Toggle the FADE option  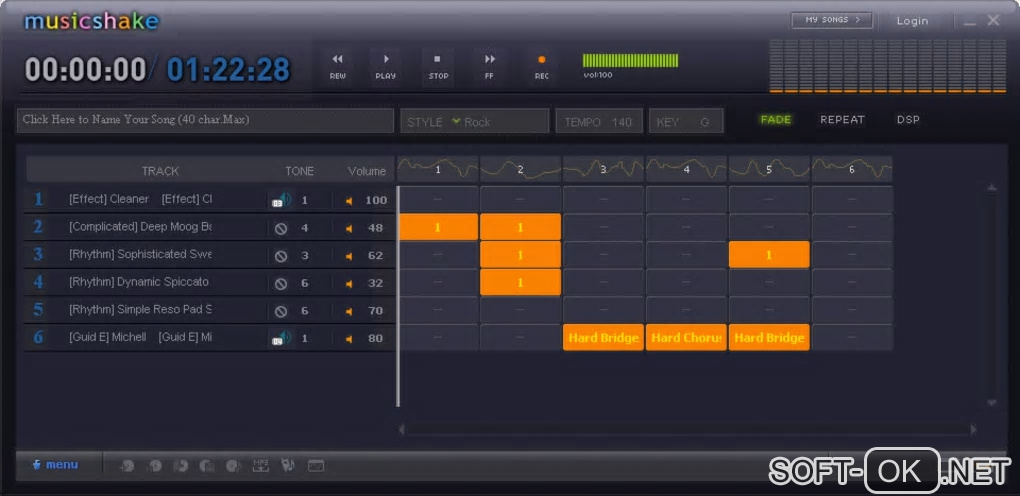[x=775, y=120]
